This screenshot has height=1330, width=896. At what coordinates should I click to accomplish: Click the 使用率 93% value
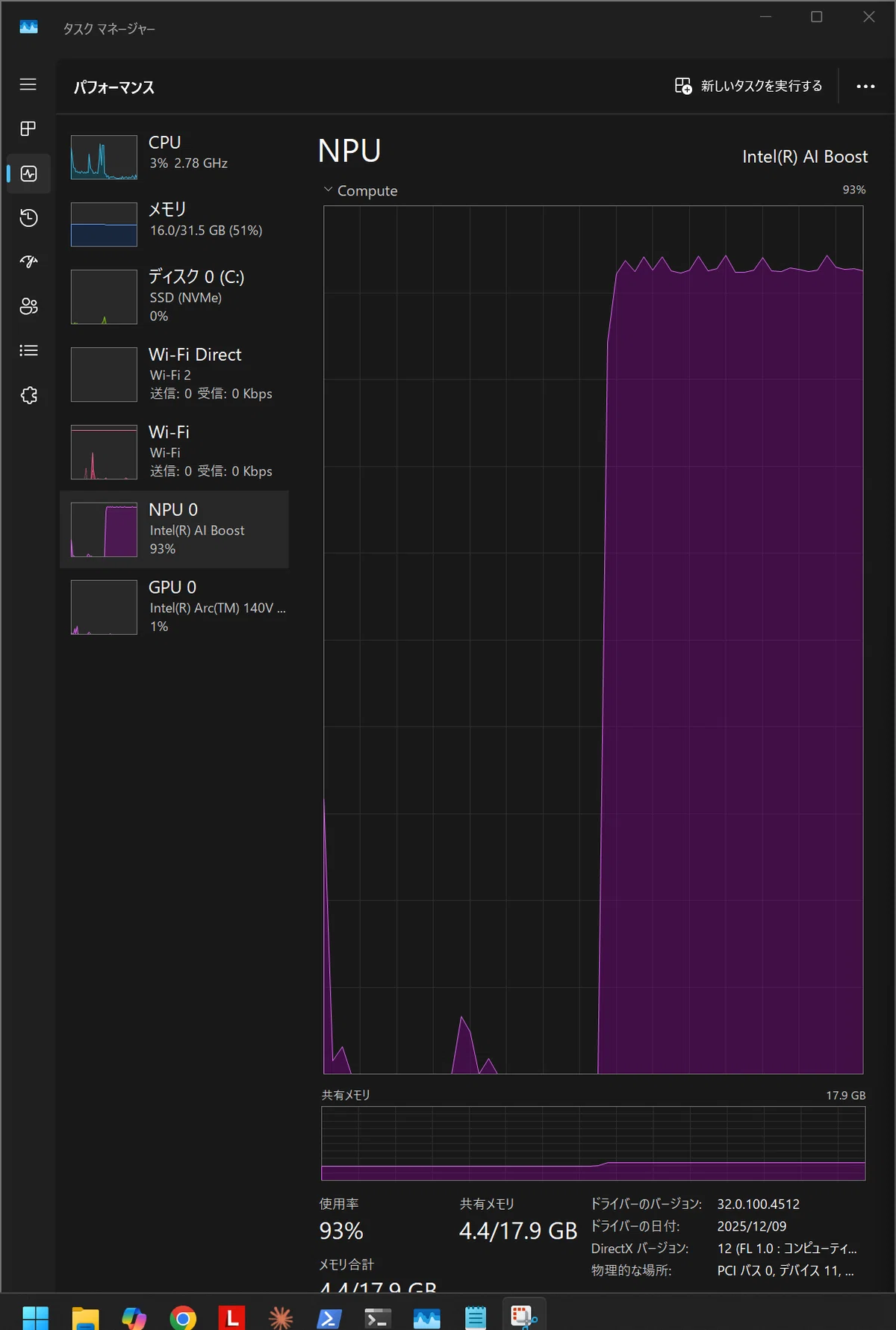(x=341, y=1231)
